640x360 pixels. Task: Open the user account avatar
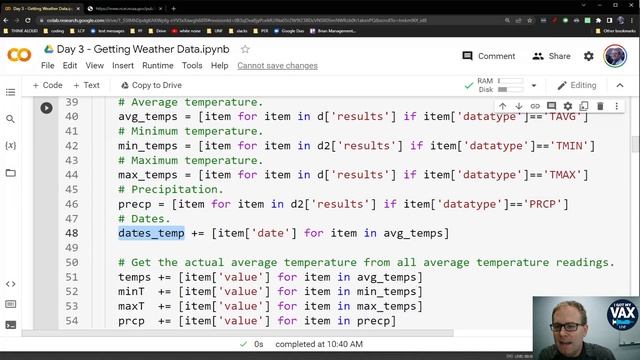(615, 56)
